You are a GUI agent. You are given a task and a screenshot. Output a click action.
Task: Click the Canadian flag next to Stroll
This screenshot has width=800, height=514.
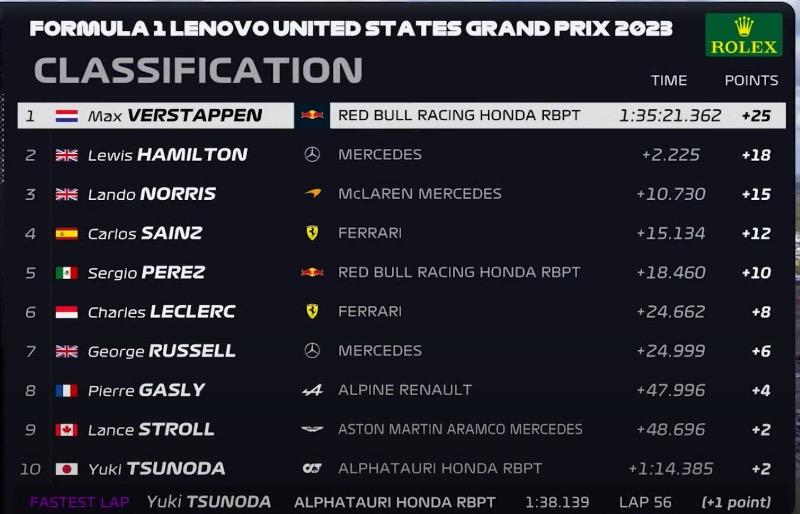pyautogui.click(x=67, y=430)
